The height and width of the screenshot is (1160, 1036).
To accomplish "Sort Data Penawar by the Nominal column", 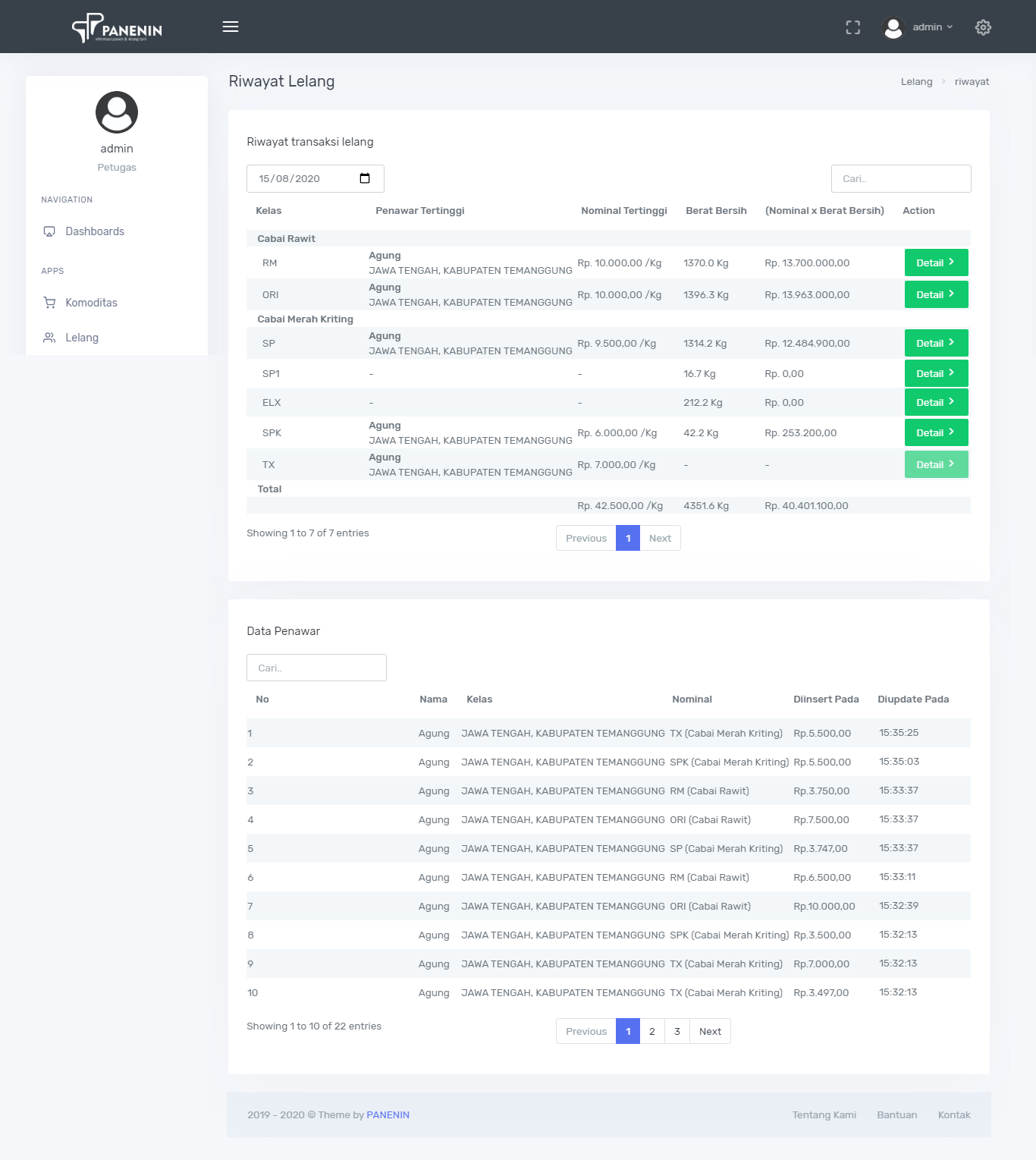I will click(x=692, y=699).
